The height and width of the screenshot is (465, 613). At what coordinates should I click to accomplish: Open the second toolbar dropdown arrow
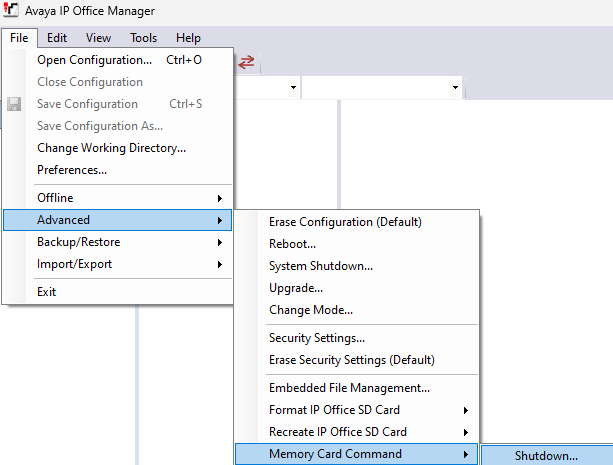point(455,87)
